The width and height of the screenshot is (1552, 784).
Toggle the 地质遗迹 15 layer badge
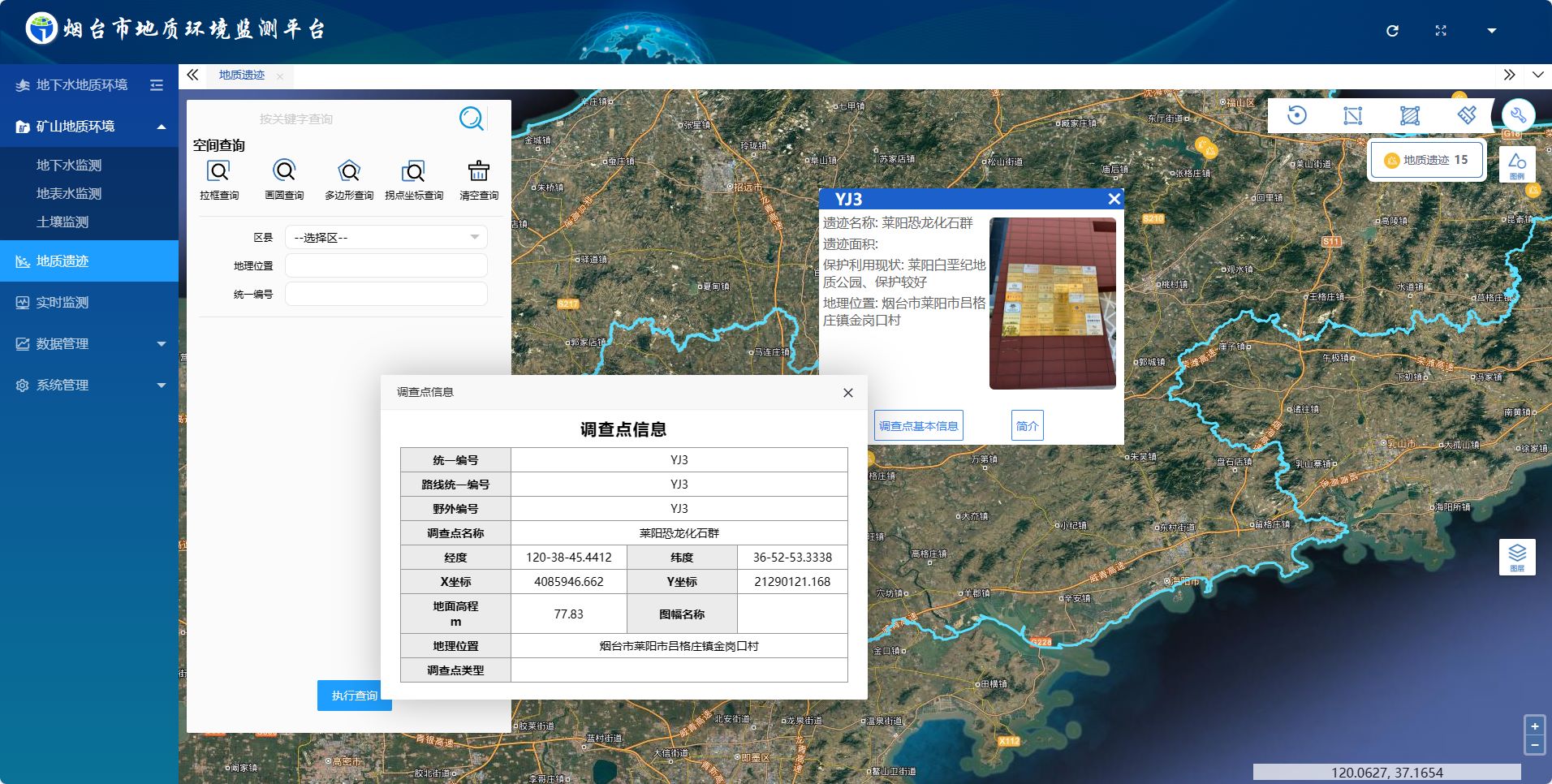pos(1426,160)
